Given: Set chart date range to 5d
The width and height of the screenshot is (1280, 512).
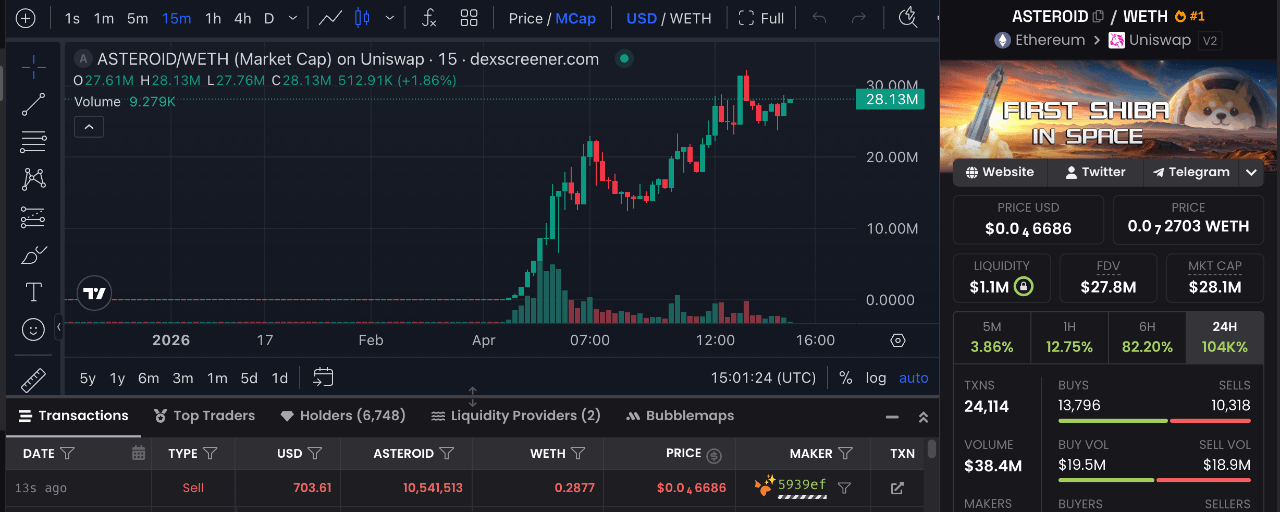Looking at the screenshot, I should click(x=249, y=378).
